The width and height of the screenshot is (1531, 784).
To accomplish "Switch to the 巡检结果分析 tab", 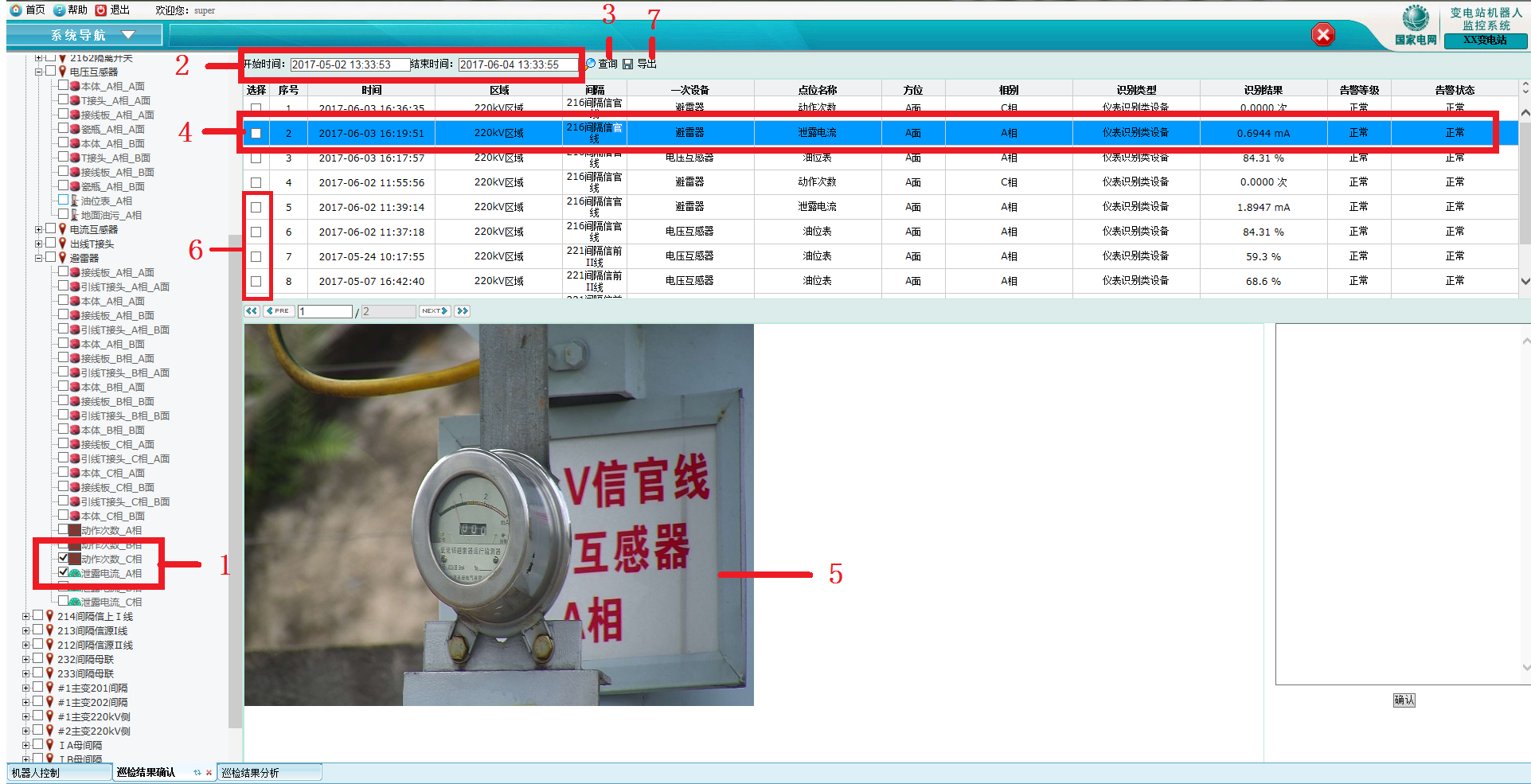I will pos(251,773).
